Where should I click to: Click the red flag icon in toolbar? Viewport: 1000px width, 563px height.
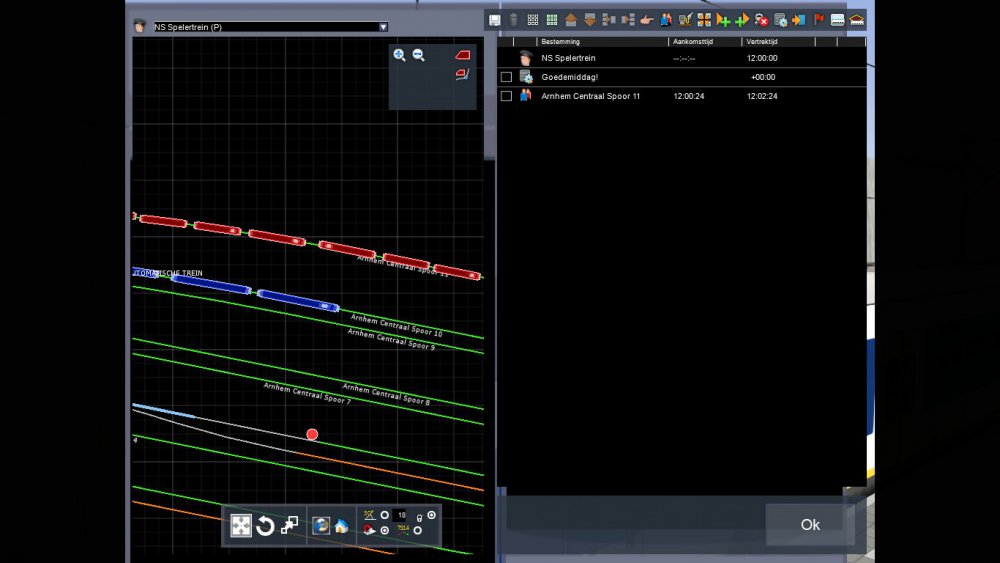pyautogui.click(x=819, y=19)
